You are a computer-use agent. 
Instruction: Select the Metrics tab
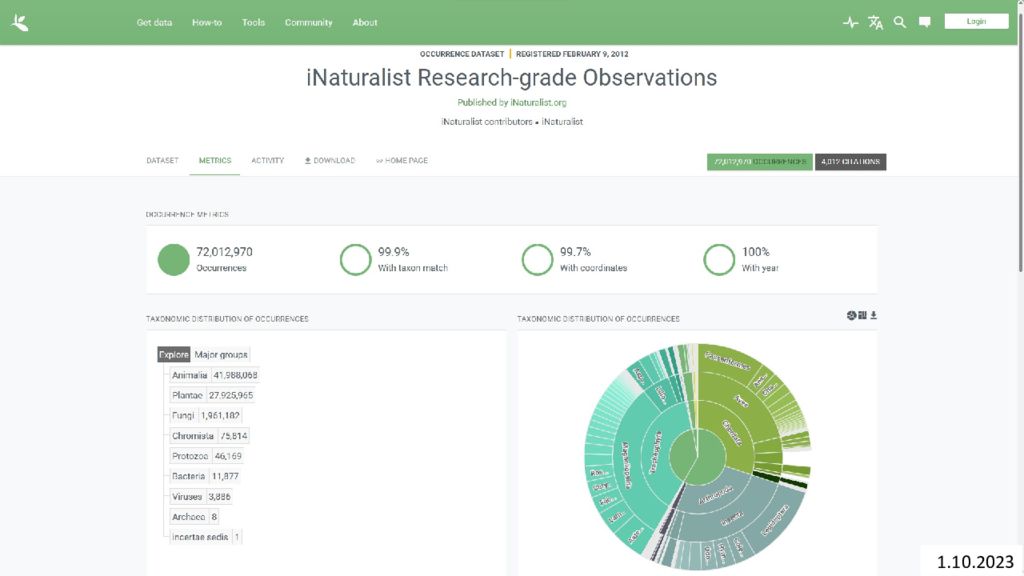[x=215, y=161]
